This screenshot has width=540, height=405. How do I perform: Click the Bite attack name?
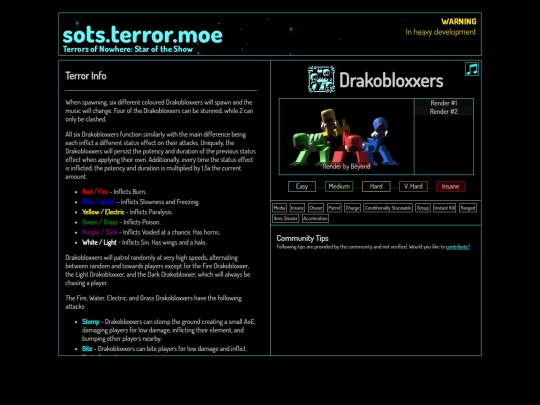point(87,349)
